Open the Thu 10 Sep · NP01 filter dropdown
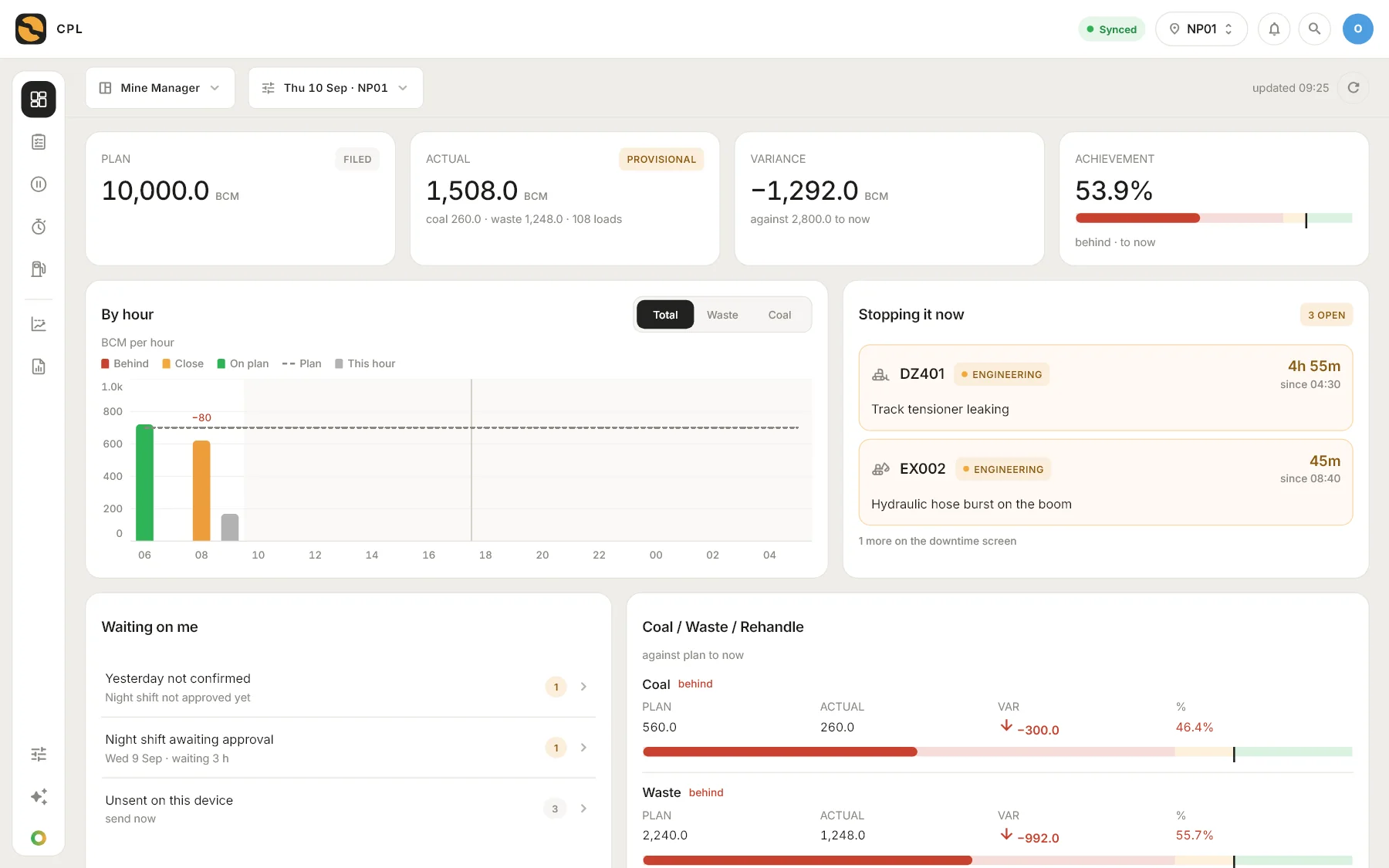Viewport: 1389px width, 868px height. click(x=336, y=88)
